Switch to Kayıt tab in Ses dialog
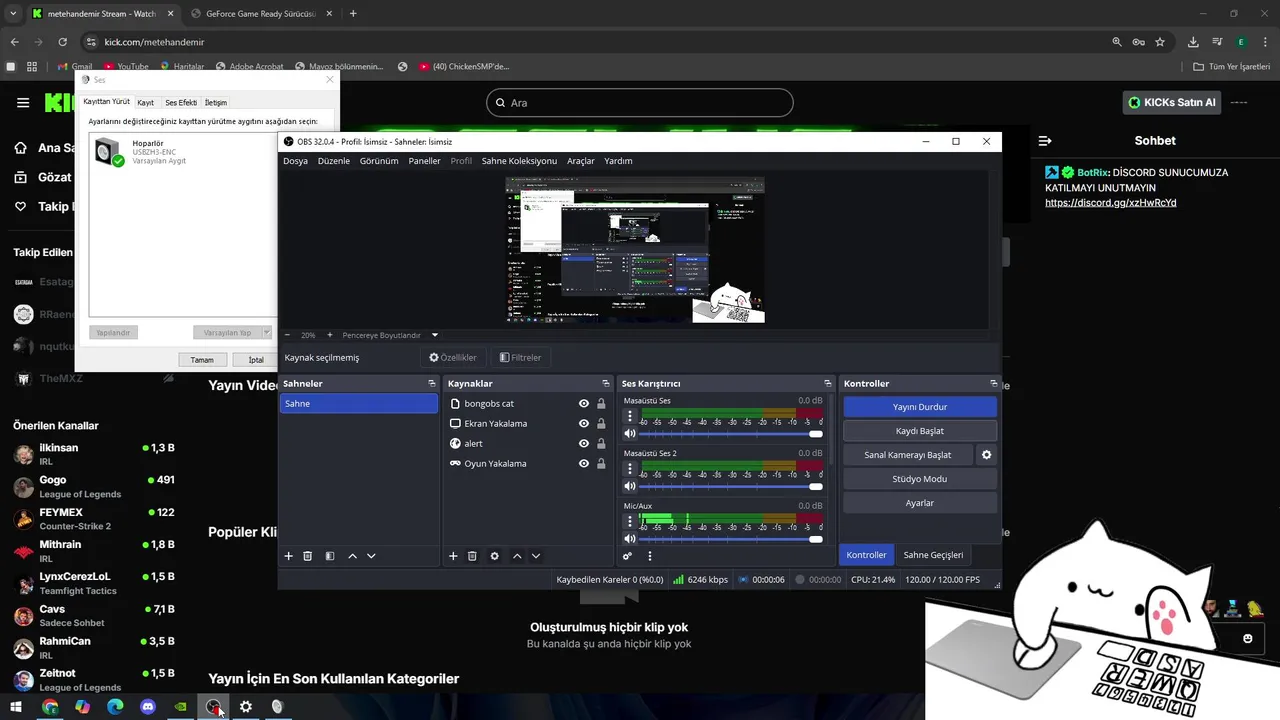This screenshot has width=1280, height=720. pyautogui.click(x=146, y=102)
